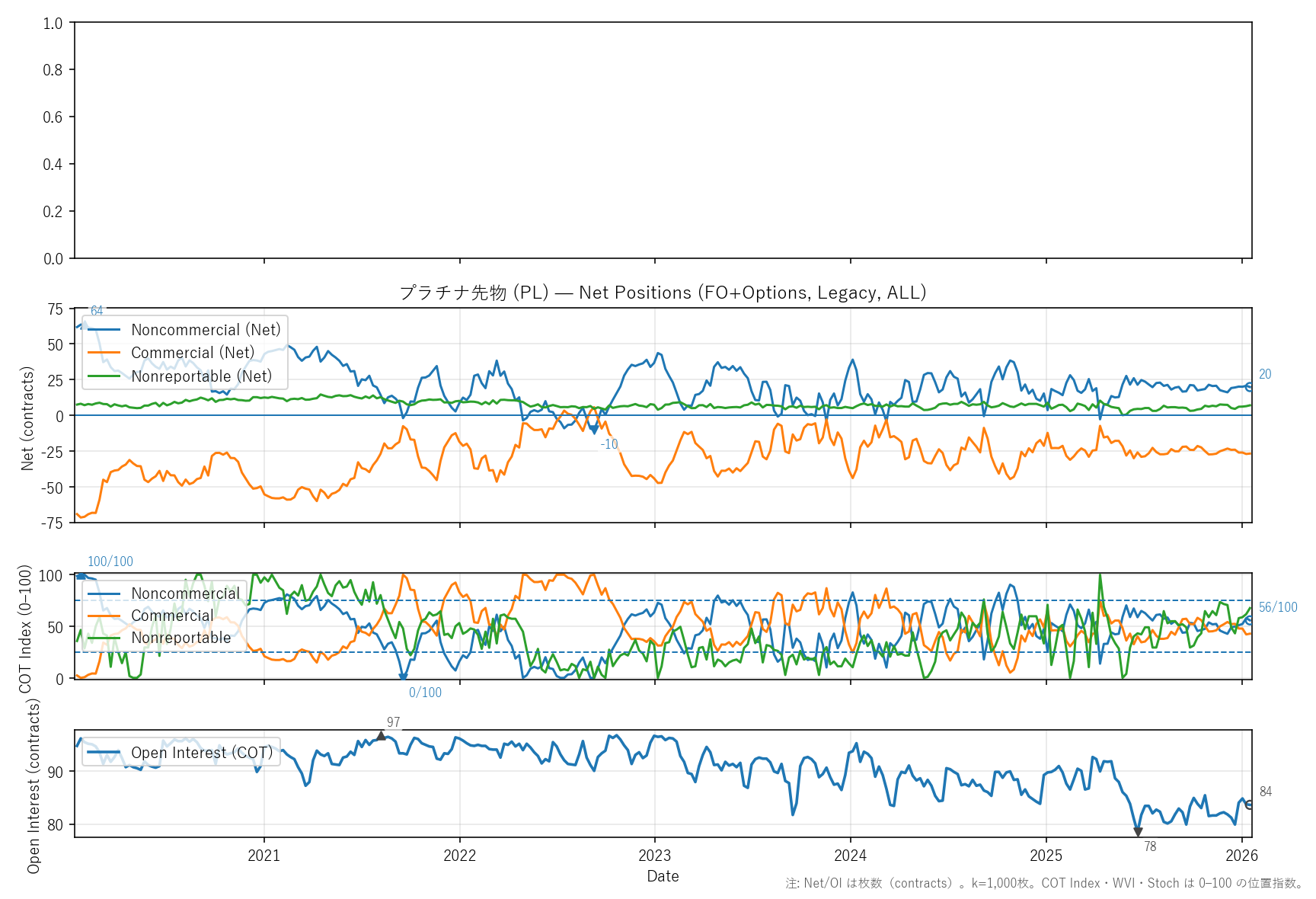
Task: Click the end-point circle marker beside the 20 label
Action: [x=1249, y=387]
